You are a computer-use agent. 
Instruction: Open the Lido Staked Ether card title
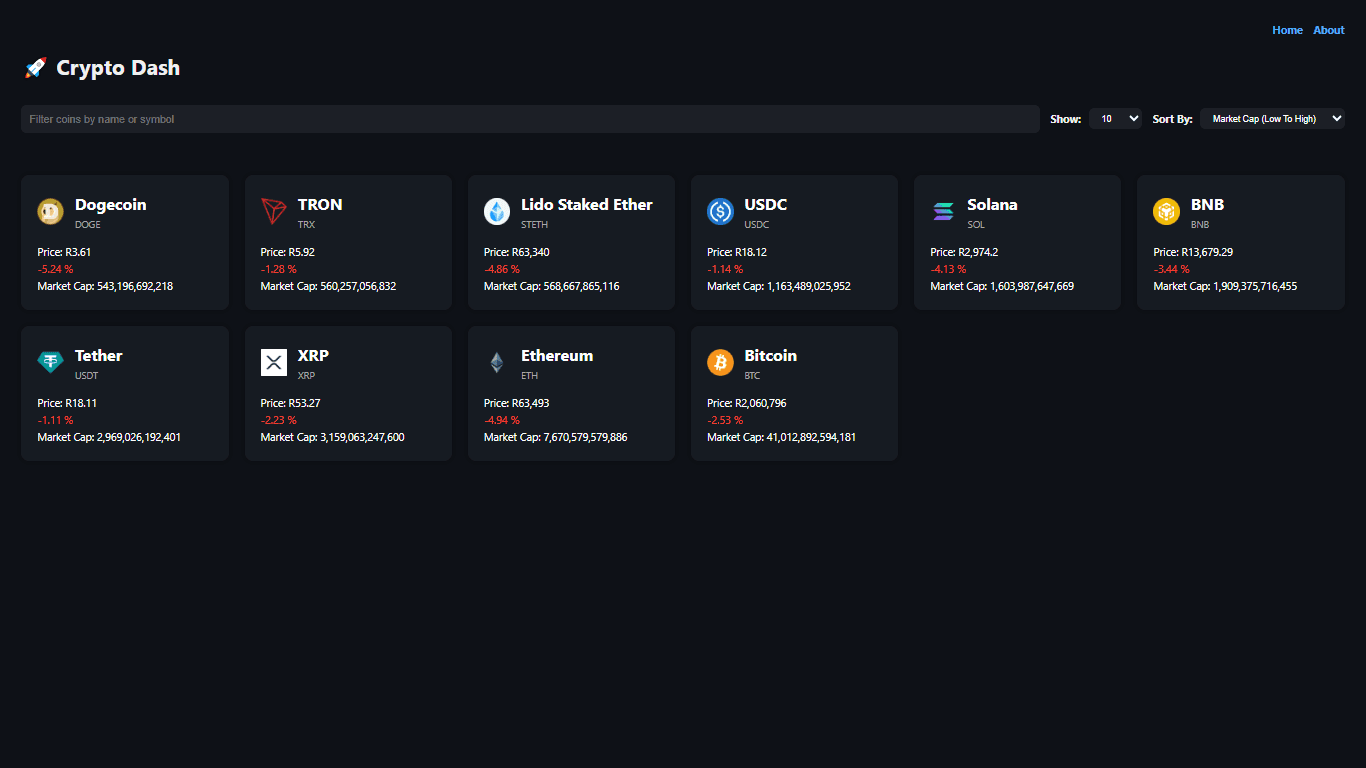coord(587,205)
